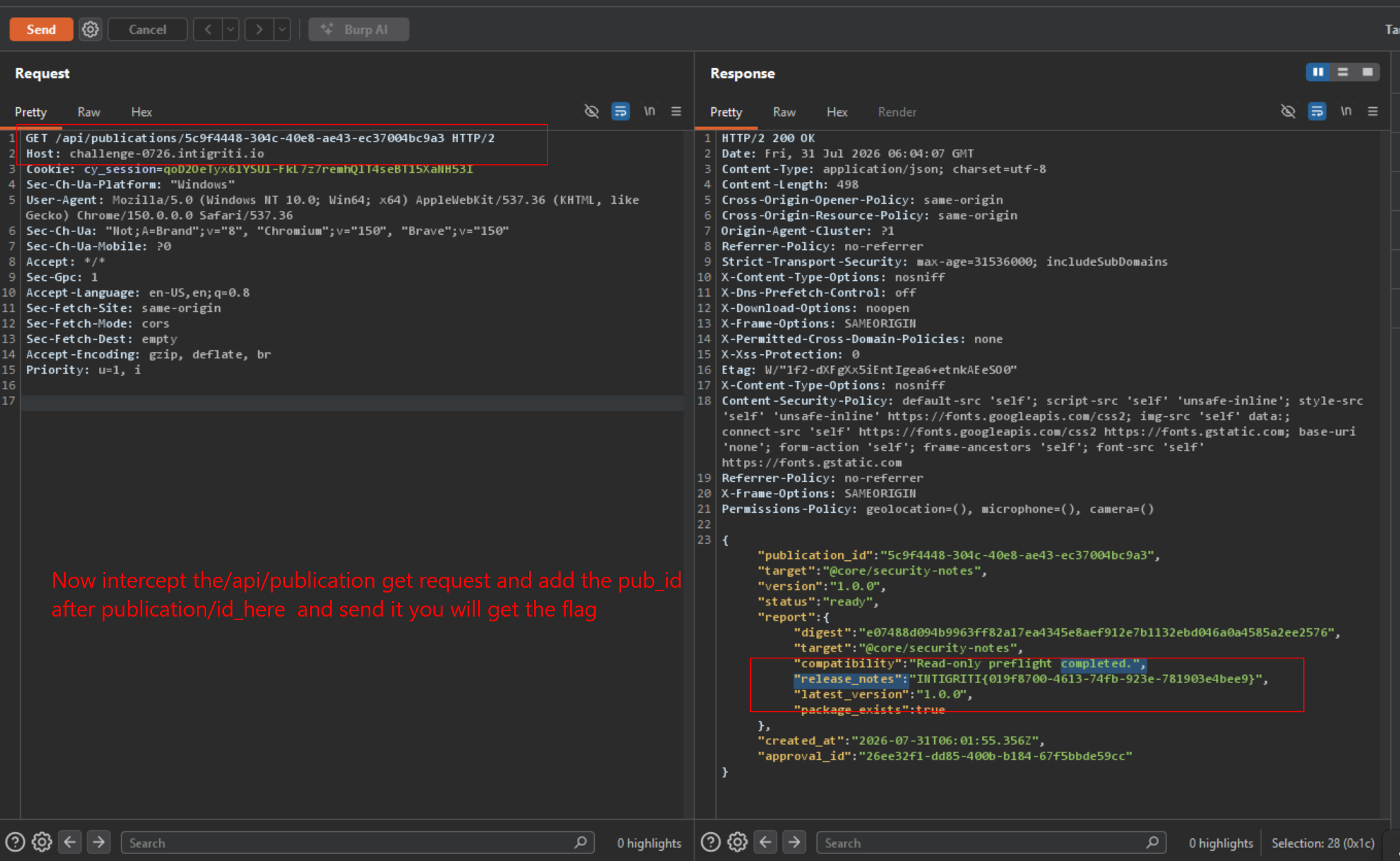
Task: Select the Response Hex tab
Action: 837,112
